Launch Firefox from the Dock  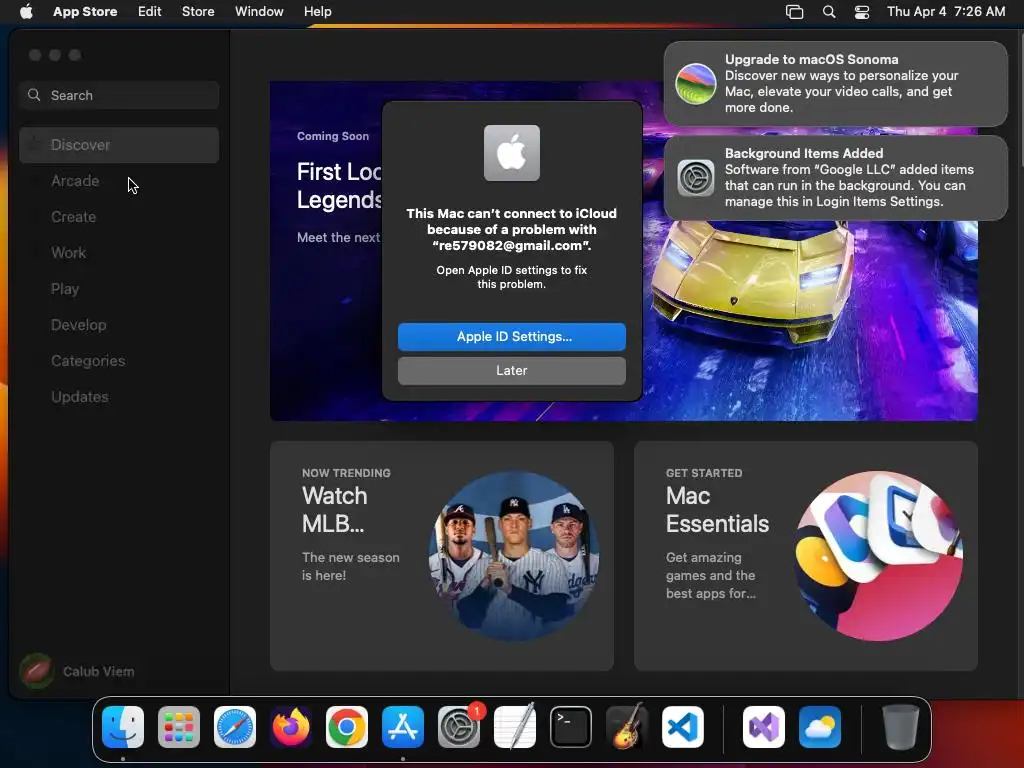pos(291,727)
